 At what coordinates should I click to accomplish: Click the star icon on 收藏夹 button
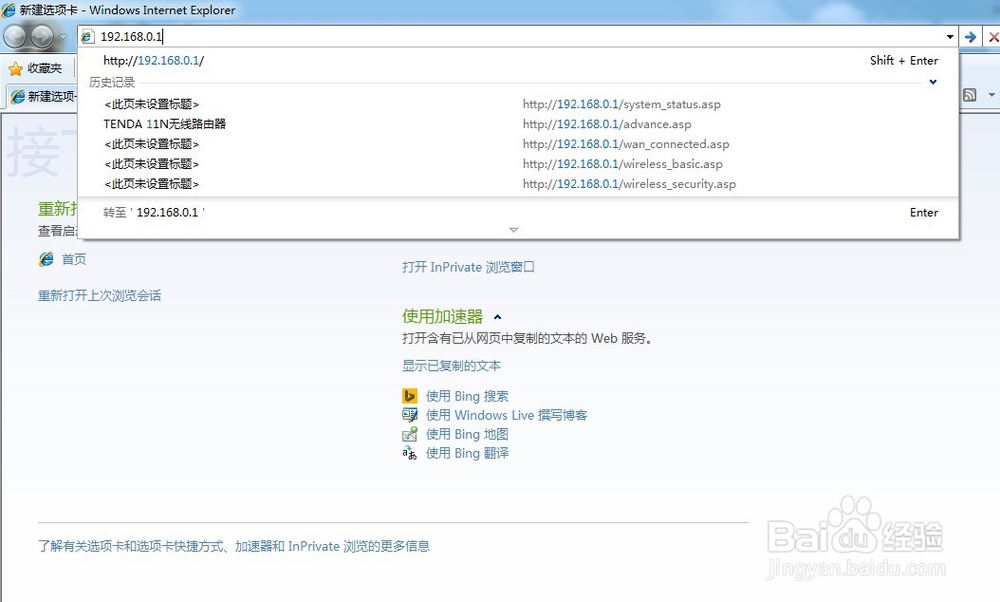coord(18,69)
